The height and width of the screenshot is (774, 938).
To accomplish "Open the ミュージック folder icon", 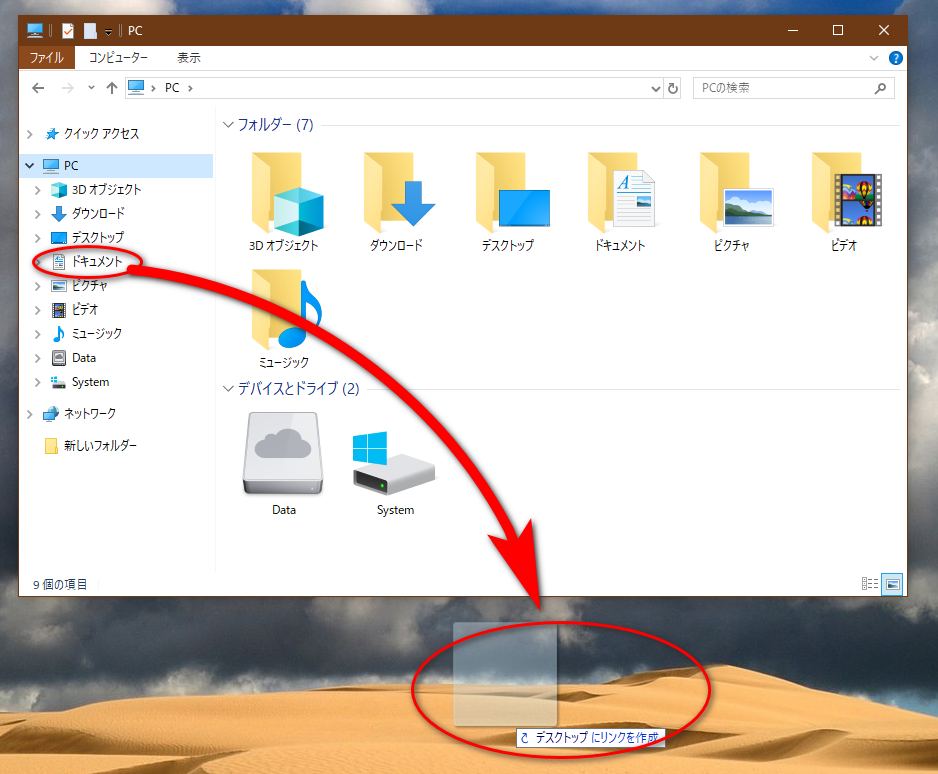I will [x=284, y=311].
